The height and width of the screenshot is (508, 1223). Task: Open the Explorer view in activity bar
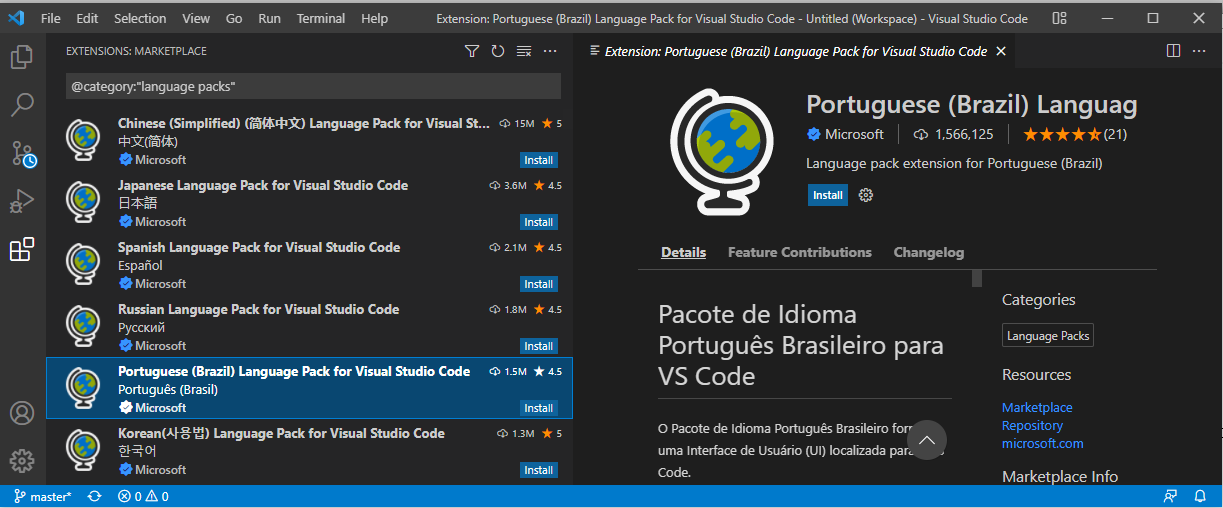click(22, 57)
